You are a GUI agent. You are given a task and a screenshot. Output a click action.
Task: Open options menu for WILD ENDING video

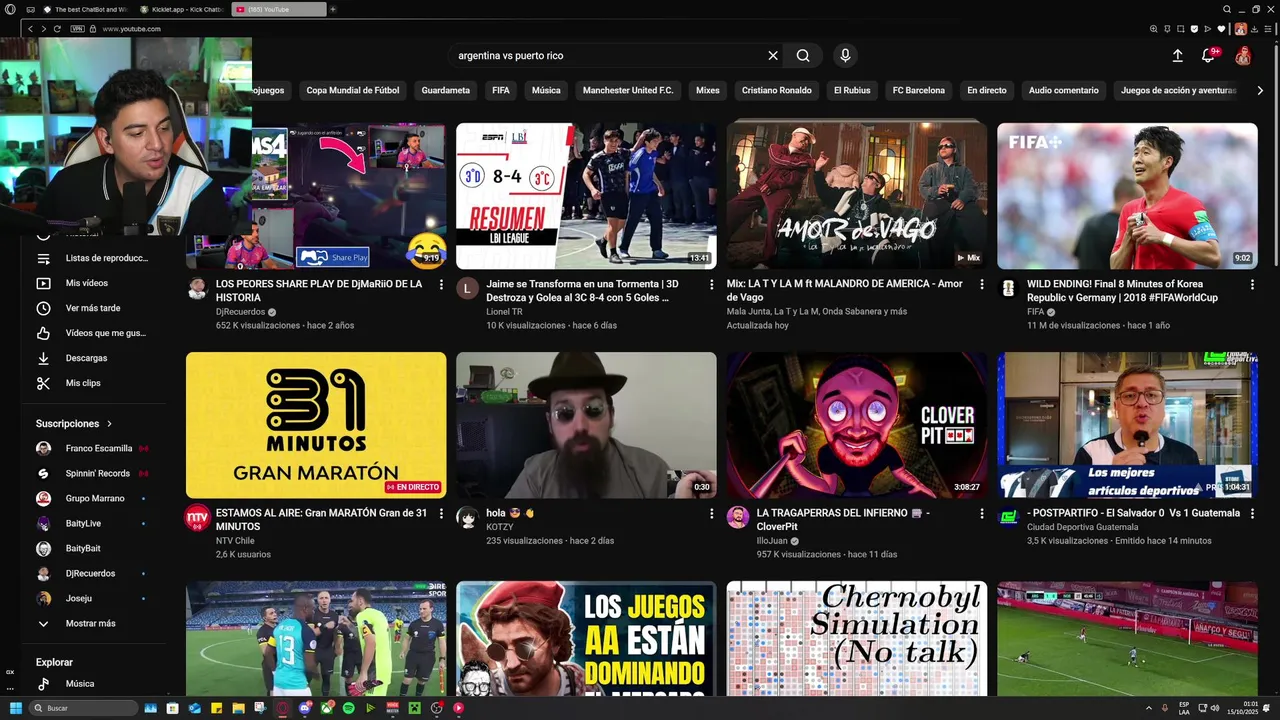point(1252,285)
